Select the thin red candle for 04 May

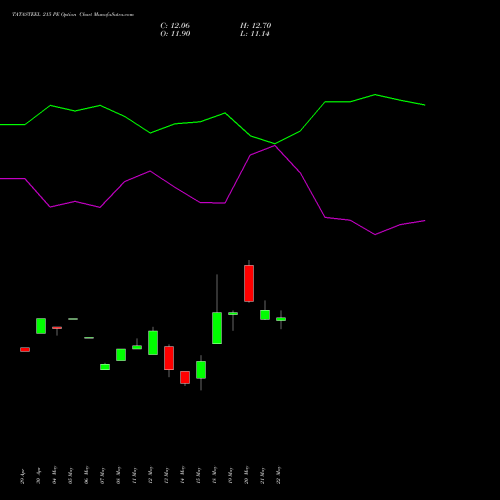pos(57,328)
